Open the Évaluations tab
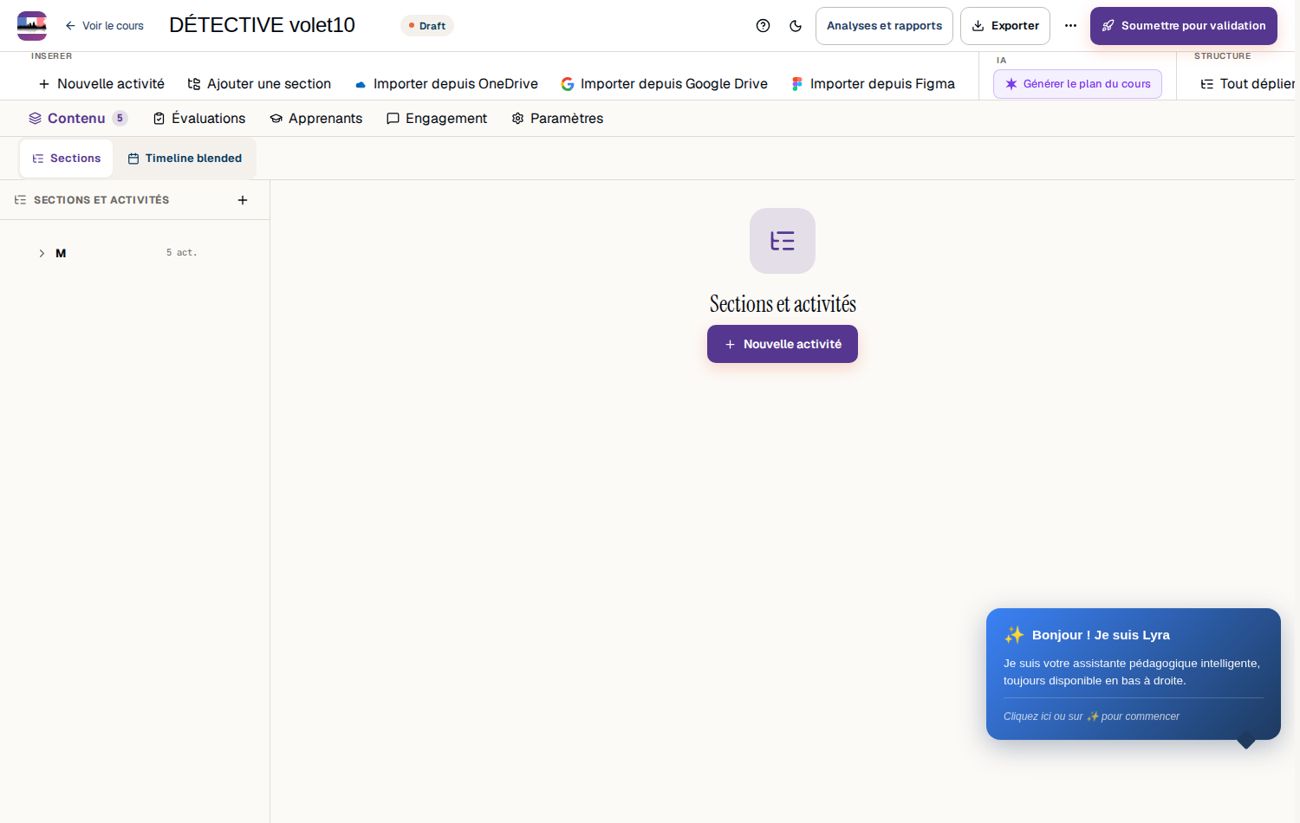 coord(199,118)
